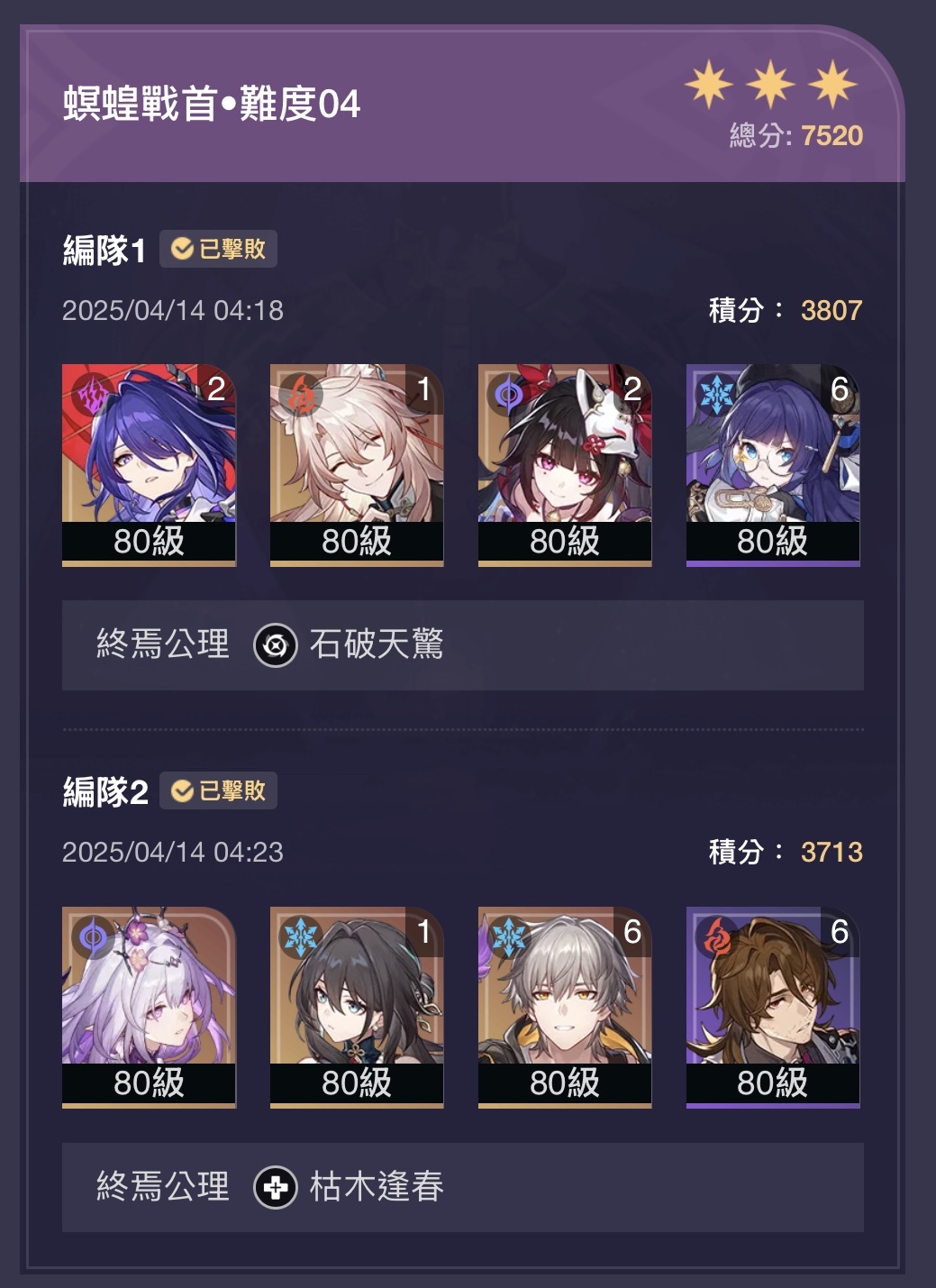This screenshot has width=936, height=1288.
Task: Click the 編隊2 已擊敗 defeated badge
Action: pyautogui.click(x=218, y=790)
